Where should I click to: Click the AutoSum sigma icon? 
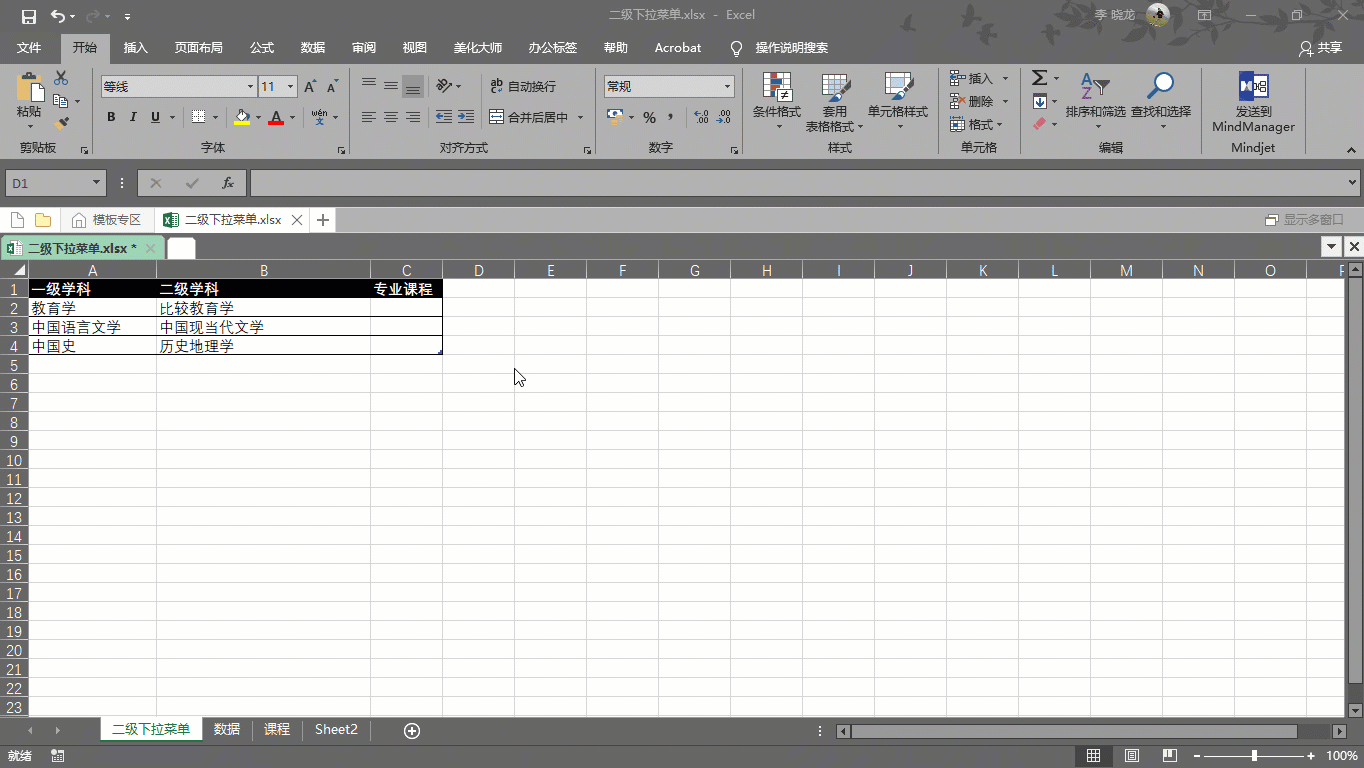click(x=1040, y=78)
